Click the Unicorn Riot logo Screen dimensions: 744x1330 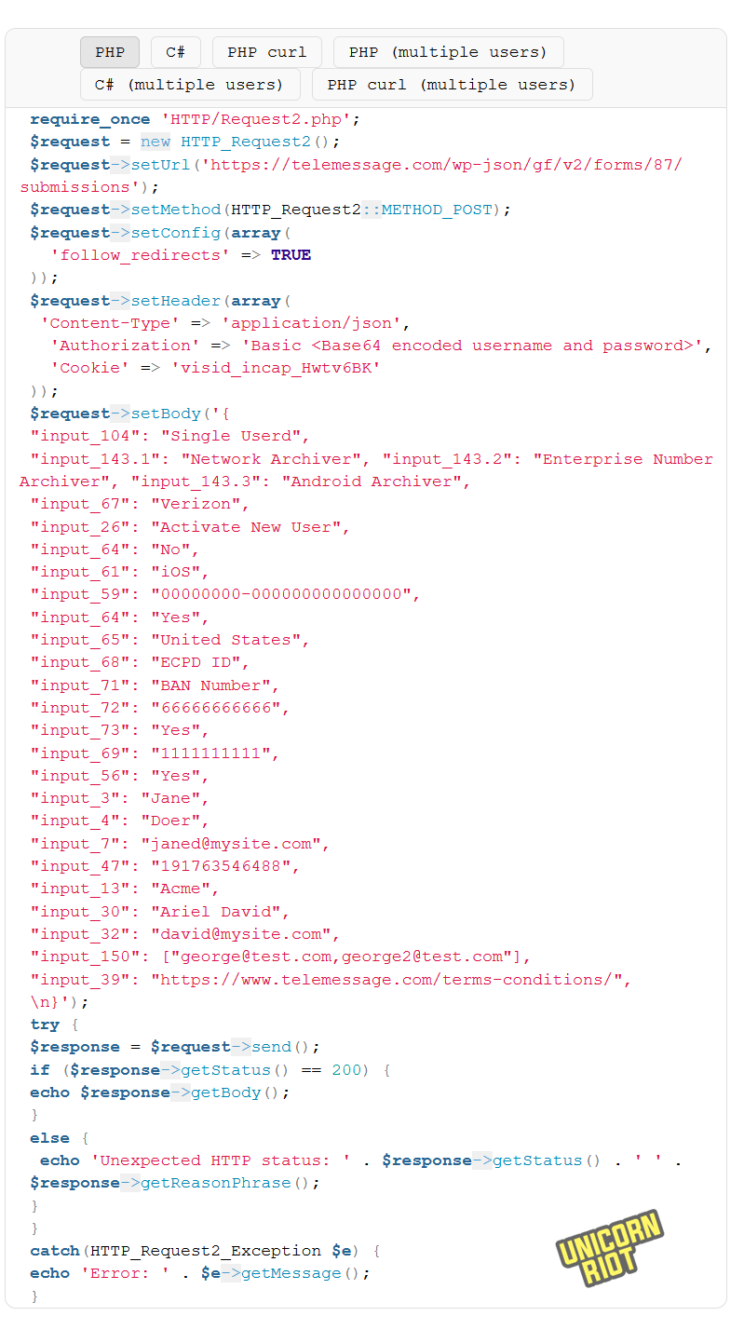click(x=609, y=1248)
